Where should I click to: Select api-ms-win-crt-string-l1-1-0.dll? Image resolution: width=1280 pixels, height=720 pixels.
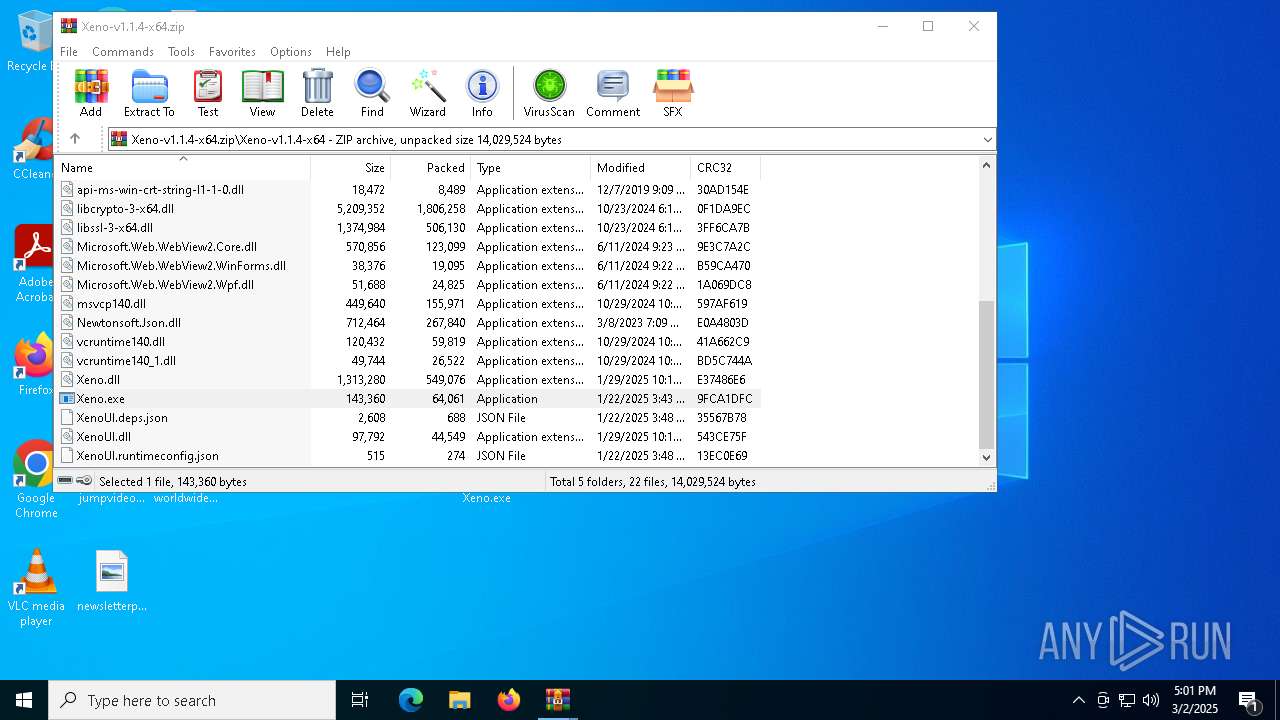pyautogui.click(x=408, y=189)
